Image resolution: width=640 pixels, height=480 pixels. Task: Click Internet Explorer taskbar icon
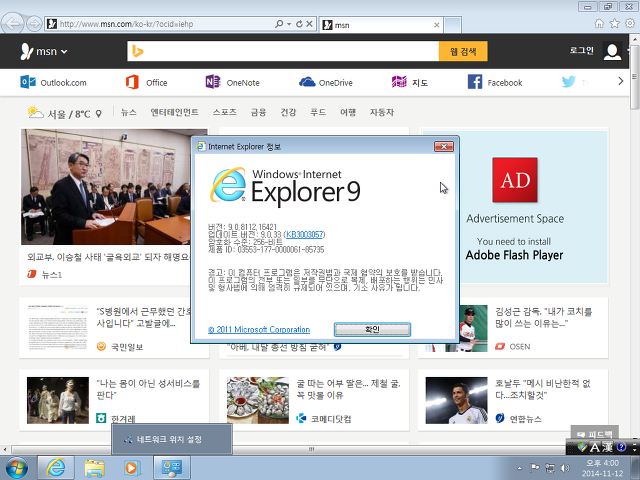(x=56, y=468)
